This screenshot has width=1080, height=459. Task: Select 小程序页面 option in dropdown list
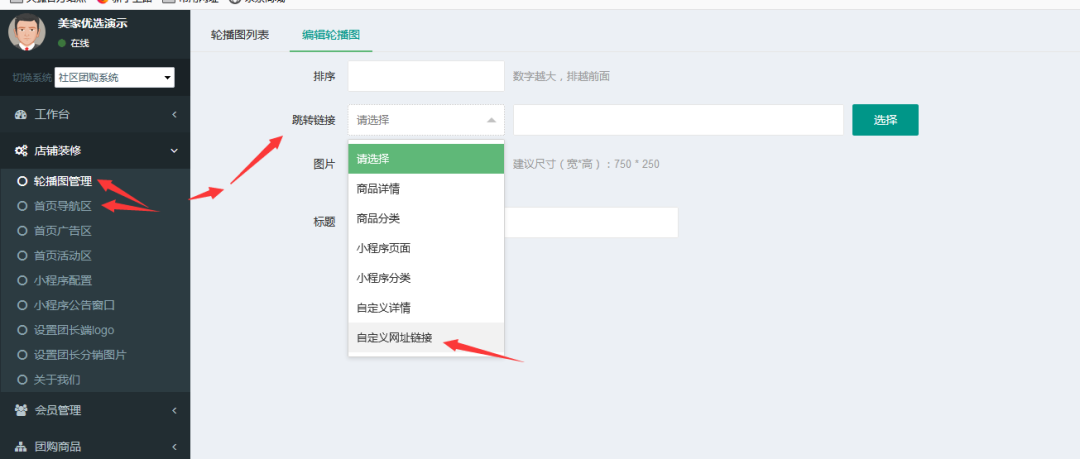tap(384, 248)
